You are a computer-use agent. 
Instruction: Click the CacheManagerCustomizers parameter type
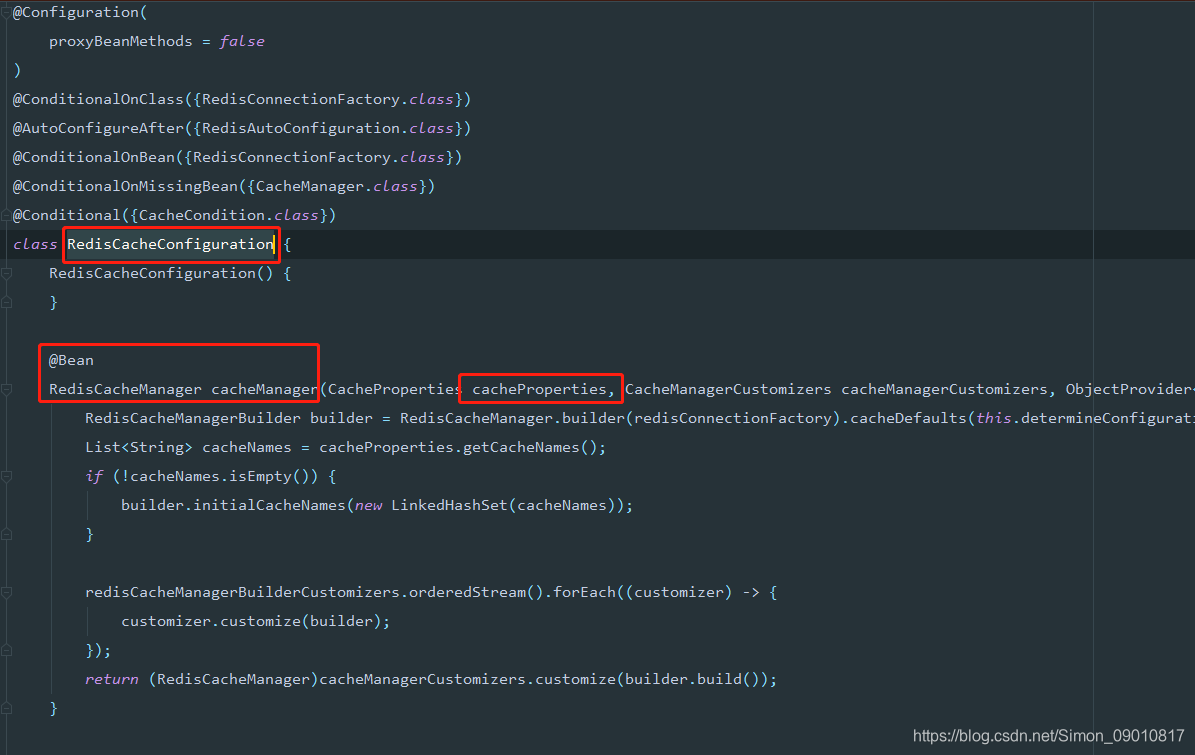pyautogui.click(x=728, y=389)
